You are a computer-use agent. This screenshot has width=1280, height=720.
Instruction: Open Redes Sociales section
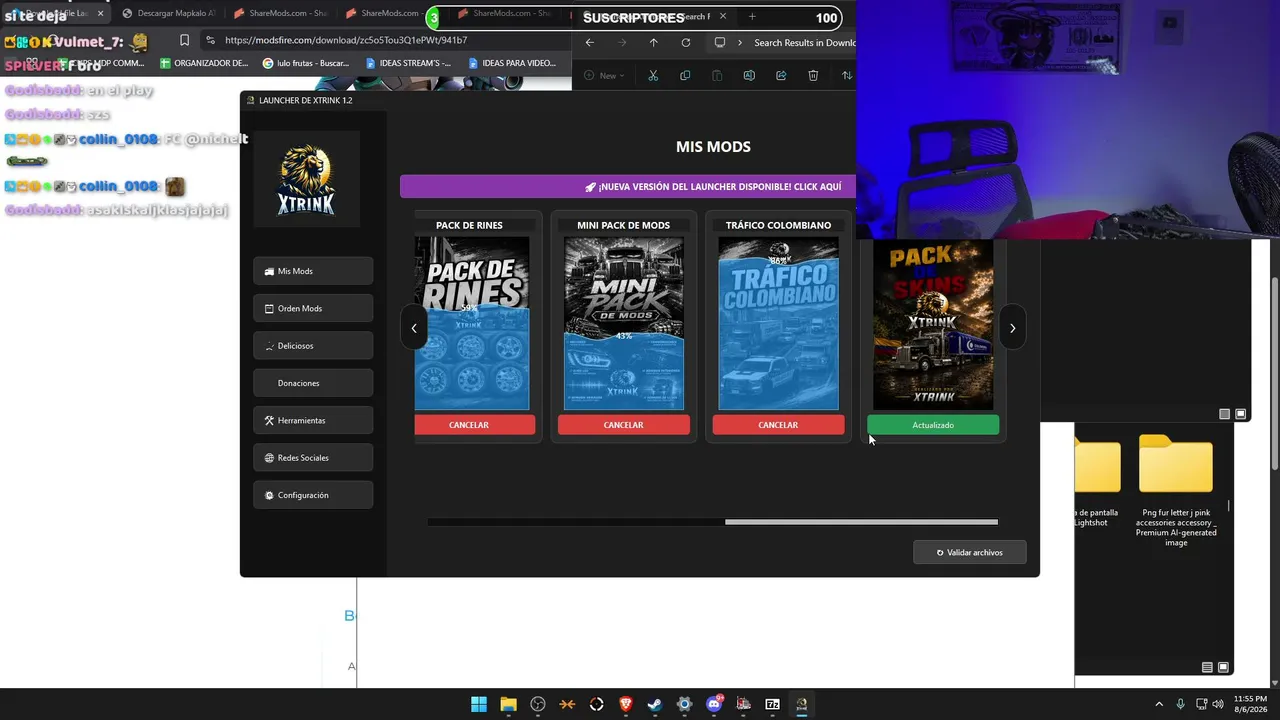[x=313, y=458]
